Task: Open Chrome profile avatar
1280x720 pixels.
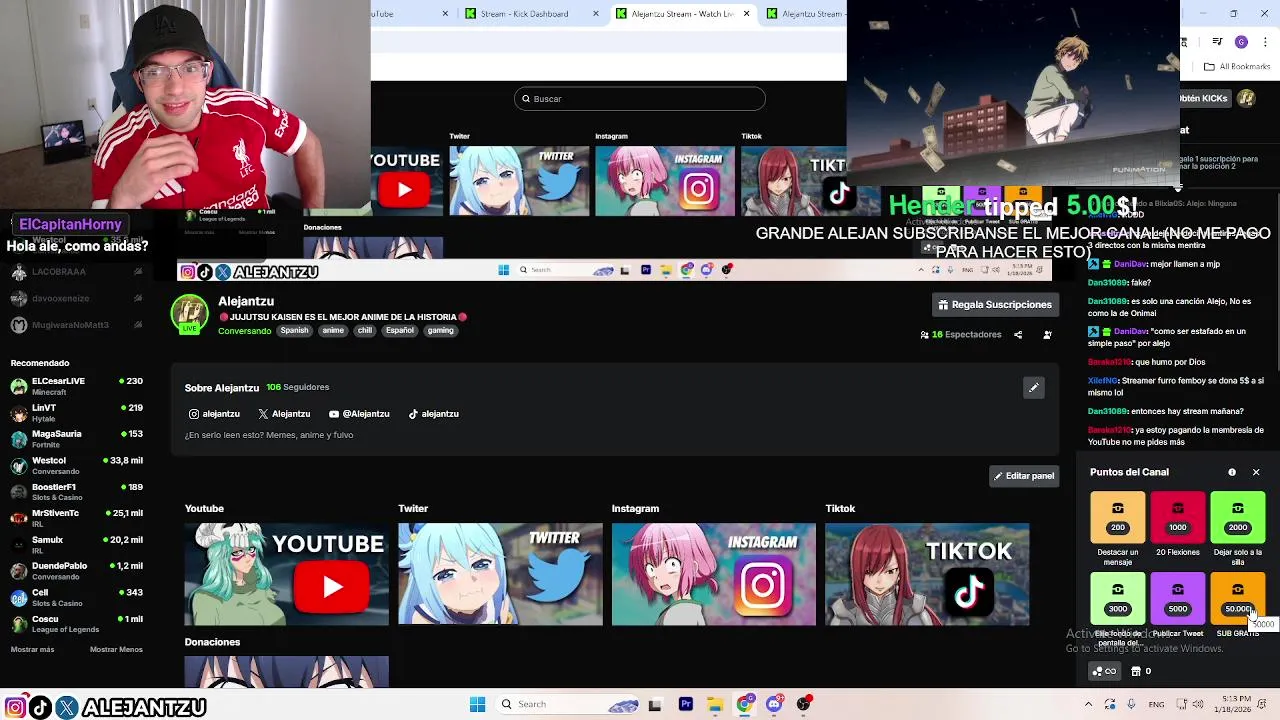Action: [1241, 42]
